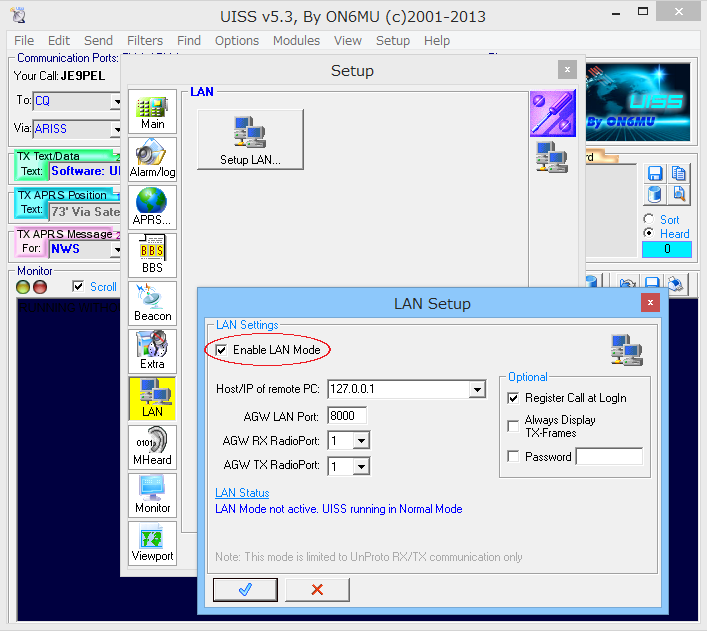Click the UISS By ON6MU banner image
Image resolution: width=707 pixels, height=631 pixels.
coord(638,102)
